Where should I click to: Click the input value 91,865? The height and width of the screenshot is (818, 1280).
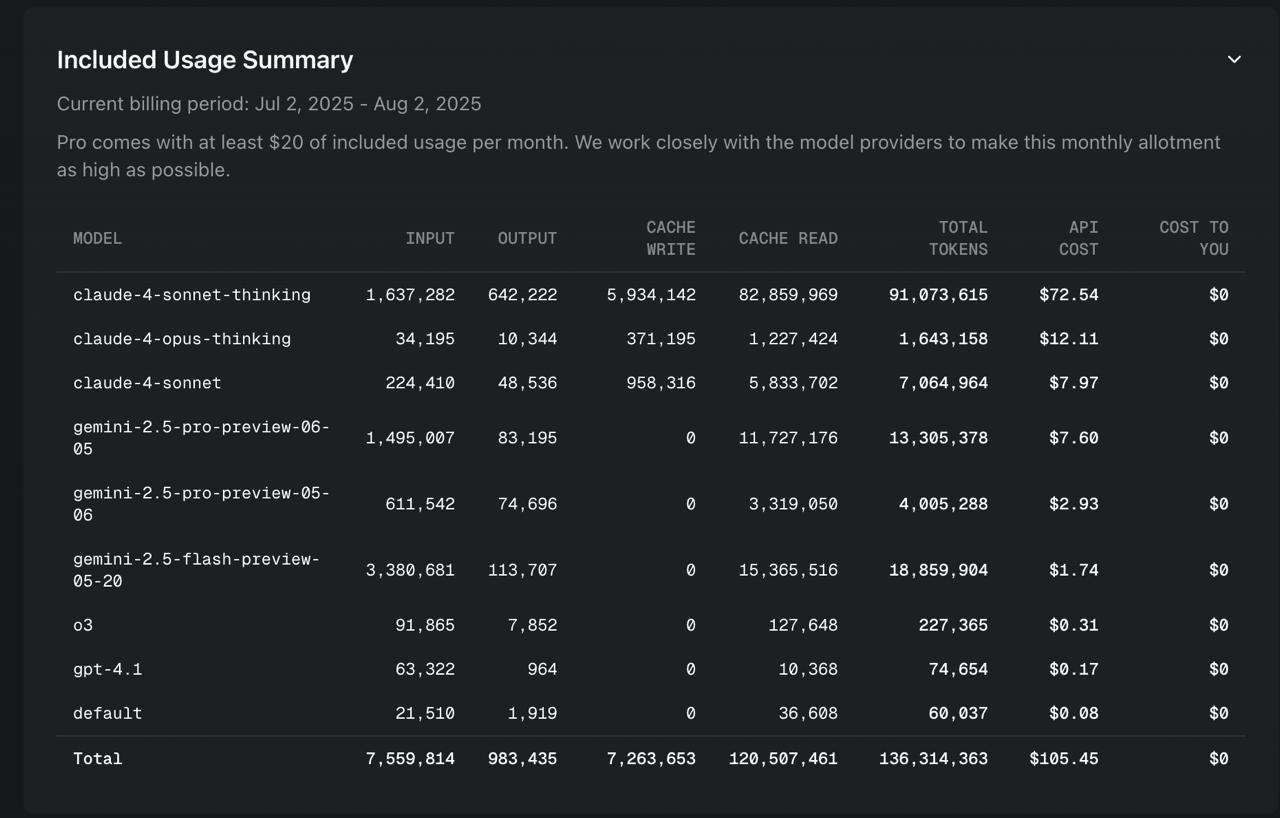pyautogui.click(x=425, y=625)
